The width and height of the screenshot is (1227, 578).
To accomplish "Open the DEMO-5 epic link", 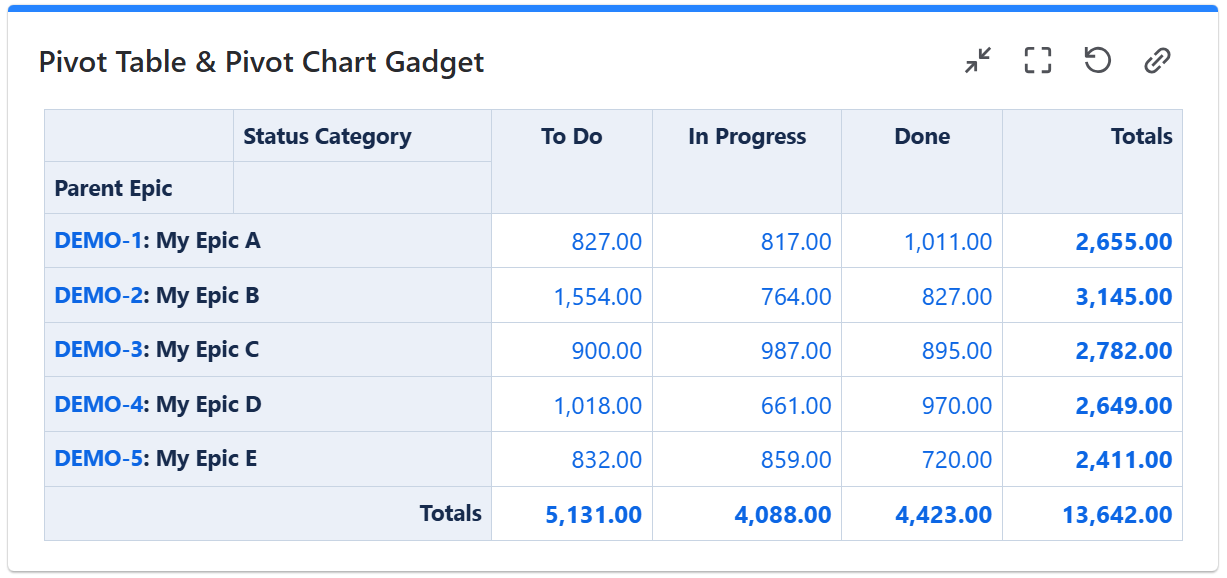I will click(99, 459).
